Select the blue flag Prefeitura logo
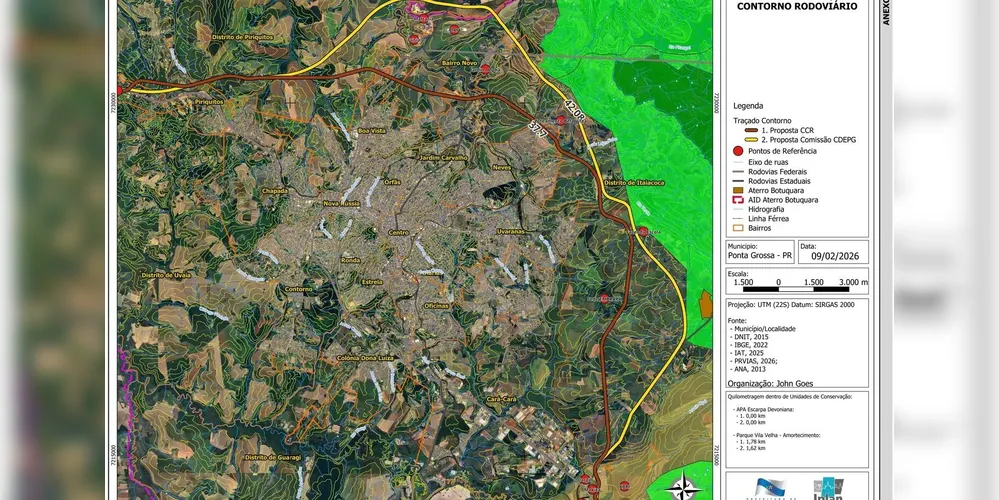Viewport: 999px width, 500px height. tap(771, 489)
